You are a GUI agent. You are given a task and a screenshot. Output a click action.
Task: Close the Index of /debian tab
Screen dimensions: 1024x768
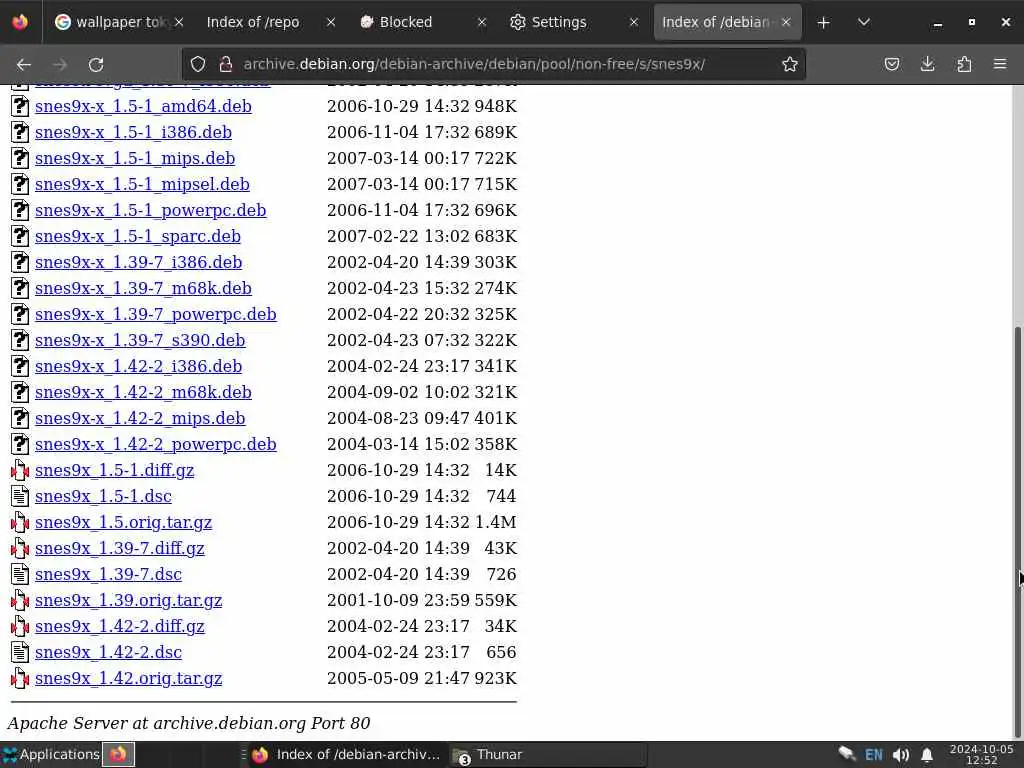(x=786, y=22)
